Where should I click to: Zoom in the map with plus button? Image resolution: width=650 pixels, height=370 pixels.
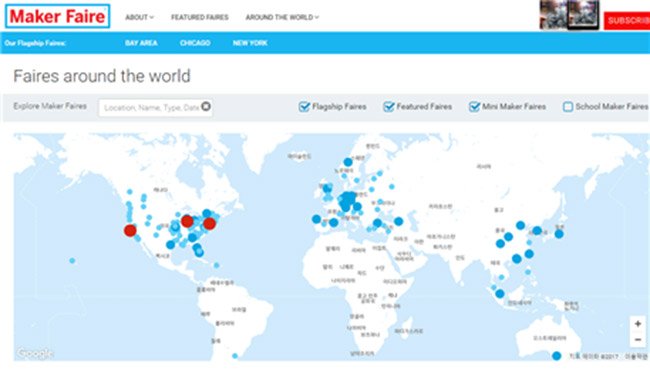(638, 324)
